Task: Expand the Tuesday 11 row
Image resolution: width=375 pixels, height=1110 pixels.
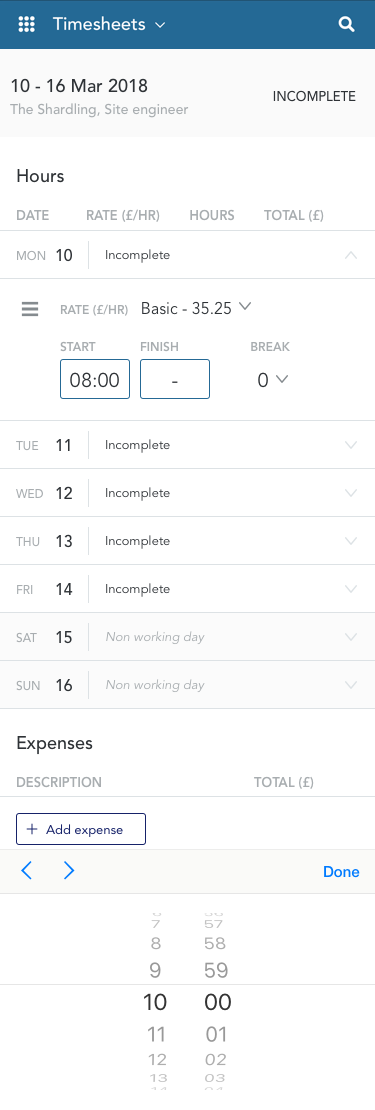Action: (x=188, y=445)
